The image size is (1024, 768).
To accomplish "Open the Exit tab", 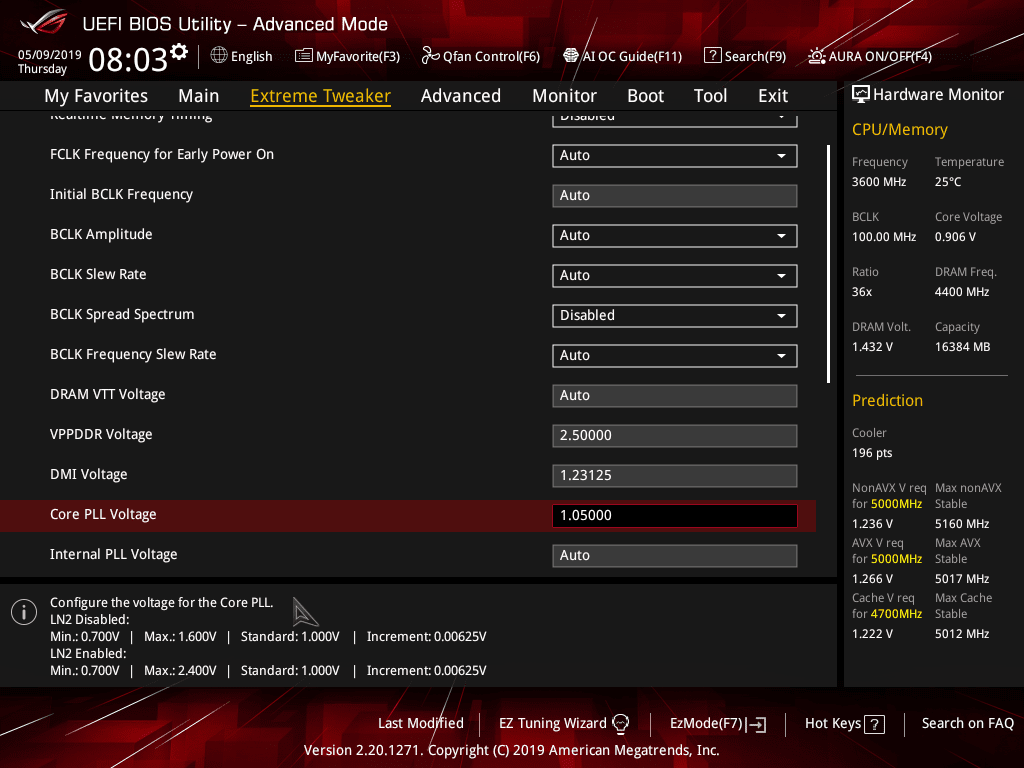I will click(x=773, y=96).
